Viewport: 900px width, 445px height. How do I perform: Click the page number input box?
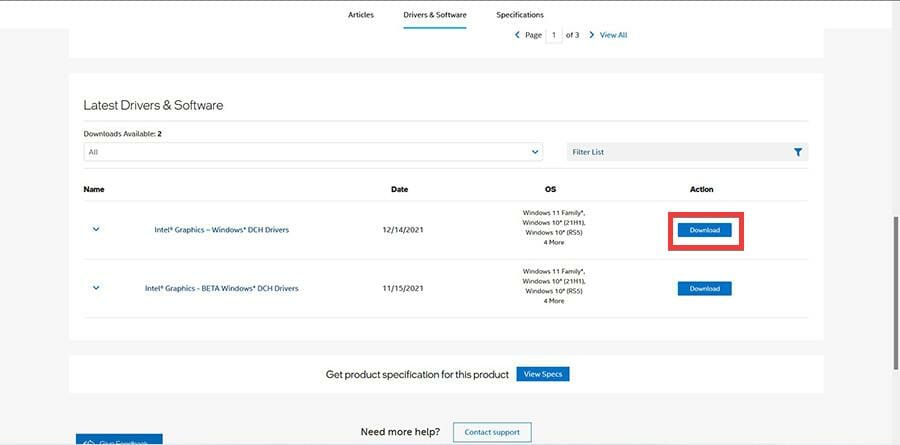pos(553,35)
